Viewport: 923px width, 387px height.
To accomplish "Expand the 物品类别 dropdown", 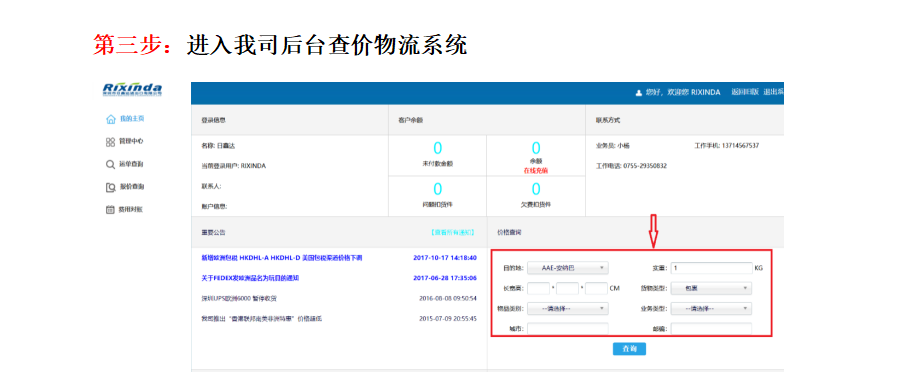I will click(567, 308).
